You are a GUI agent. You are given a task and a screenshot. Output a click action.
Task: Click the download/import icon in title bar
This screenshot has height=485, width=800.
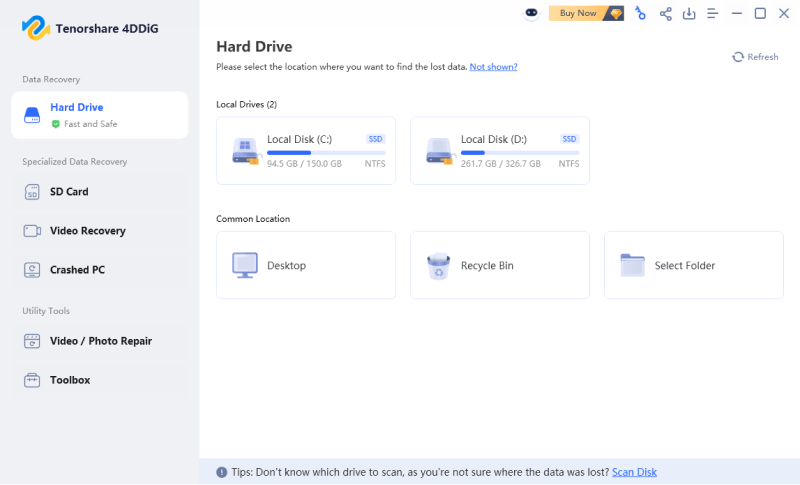[689, 13]
